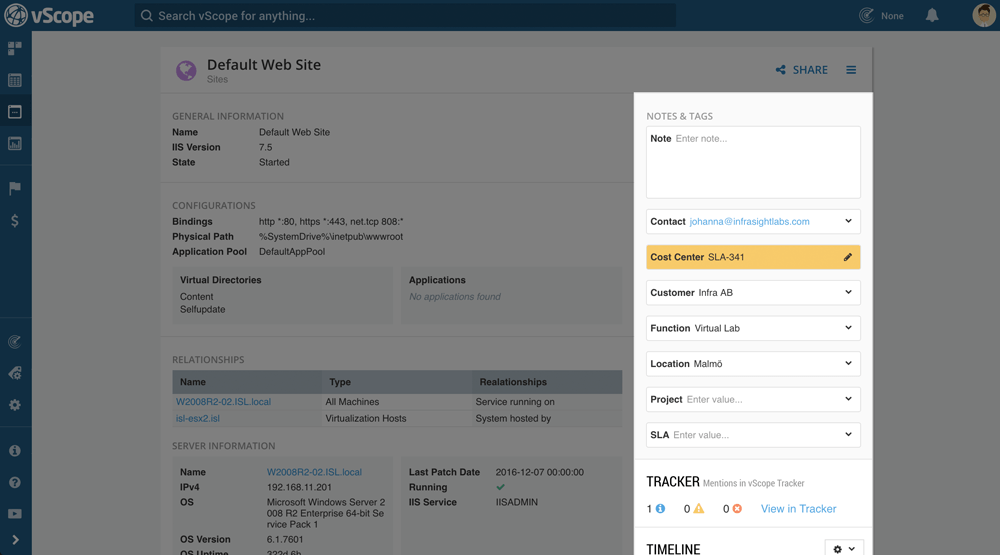This screenshot has width=1000, height=555.
Task: Select the properties page sidebar icon
Action: coord(15,112)
